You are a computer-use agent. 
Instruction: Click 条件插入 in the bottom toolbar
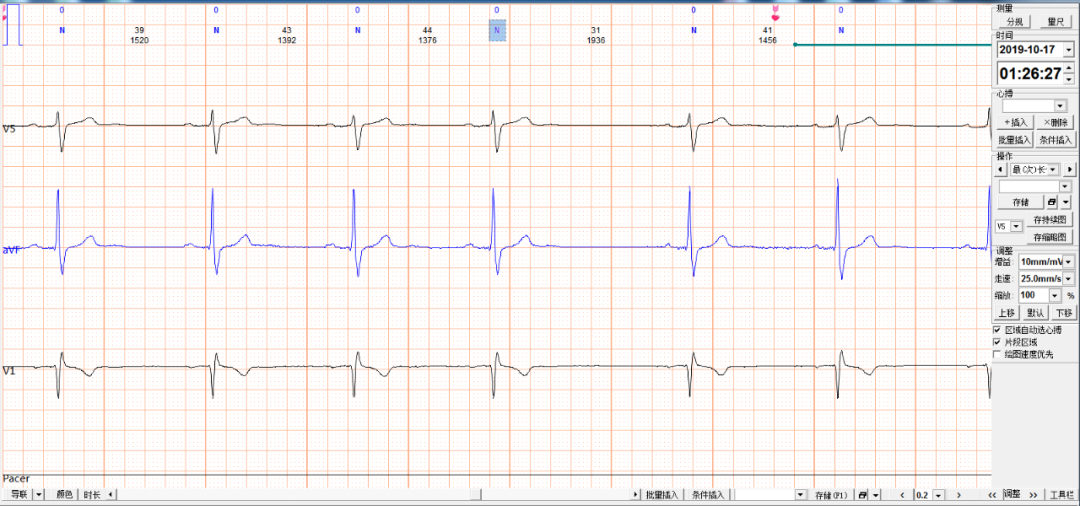[708, 494]
